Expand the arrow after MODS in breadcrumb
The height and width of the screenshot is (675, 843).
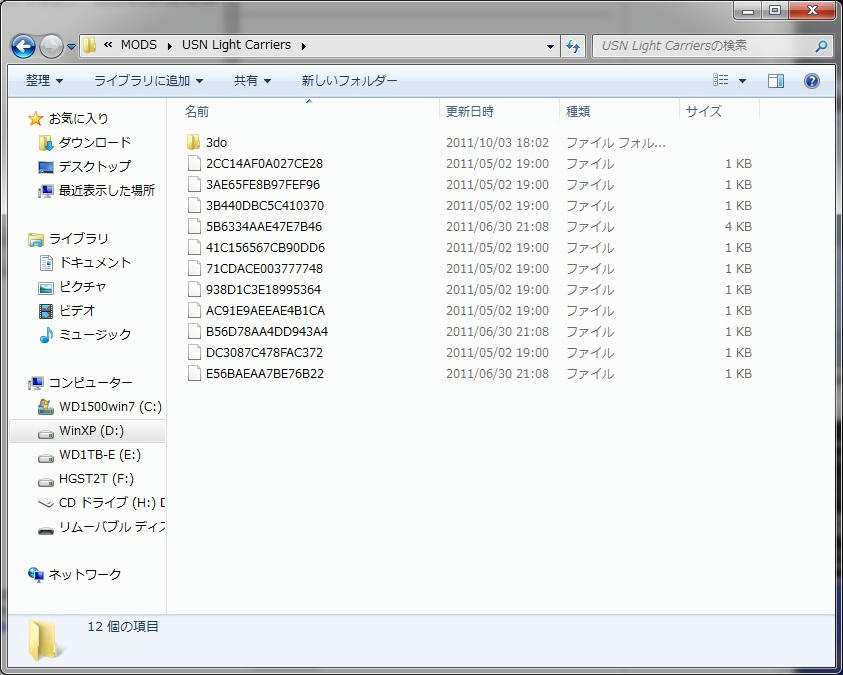[169, 46]
